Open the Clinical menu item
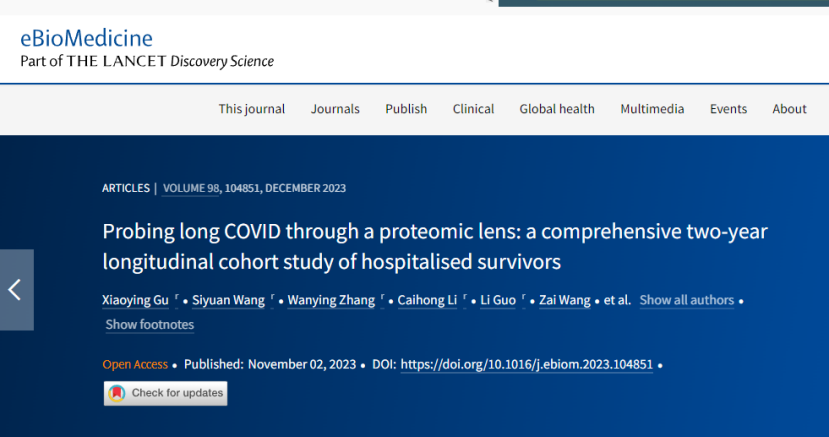 [473, 109]
